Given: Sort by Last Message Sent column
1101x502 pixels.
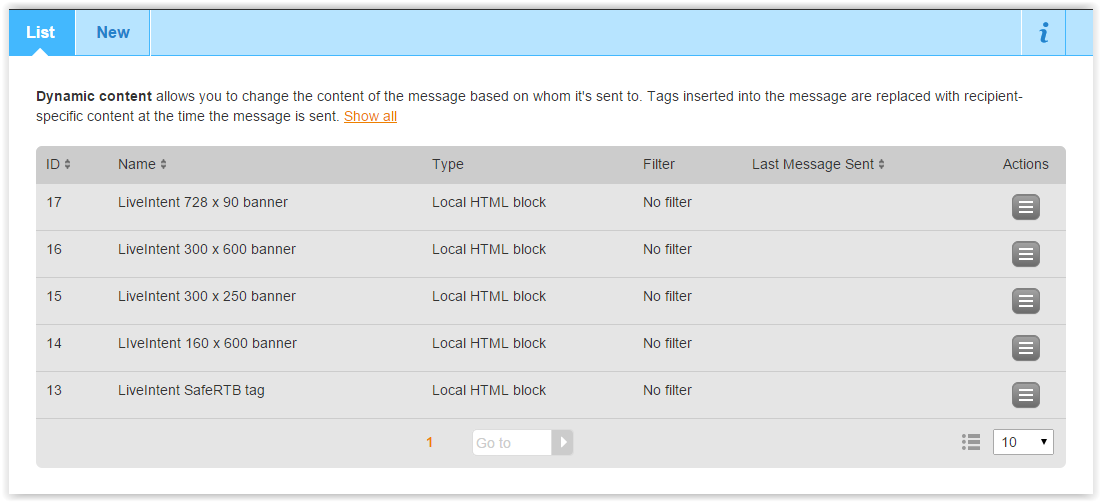Looking at the screenshot, I should pyautogui.click(x=818, y=164).
